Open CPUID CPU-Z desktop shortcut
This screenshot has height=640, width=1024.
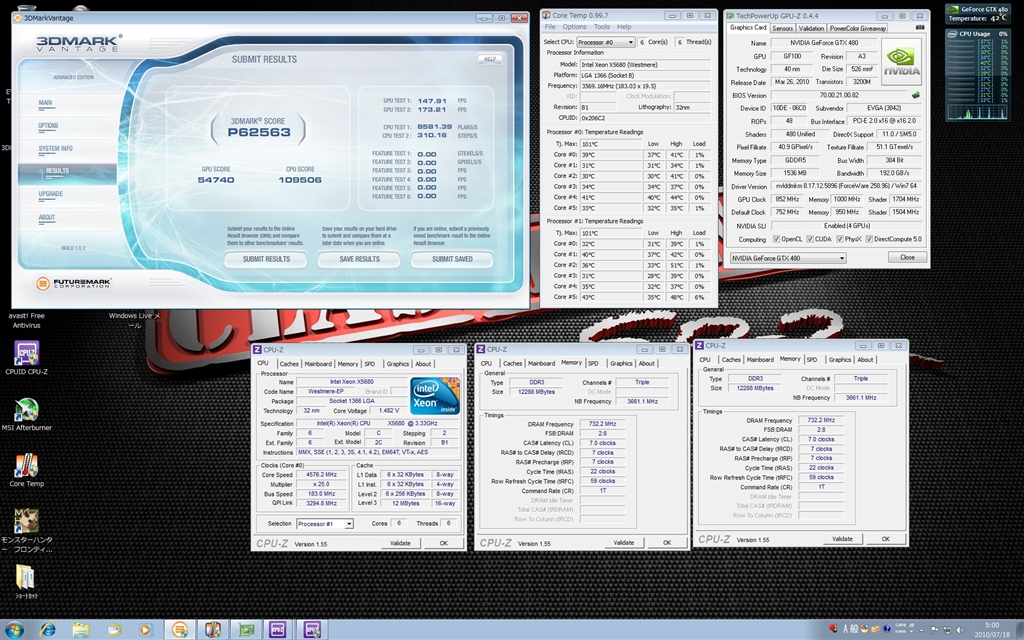(x=26, y=354)
